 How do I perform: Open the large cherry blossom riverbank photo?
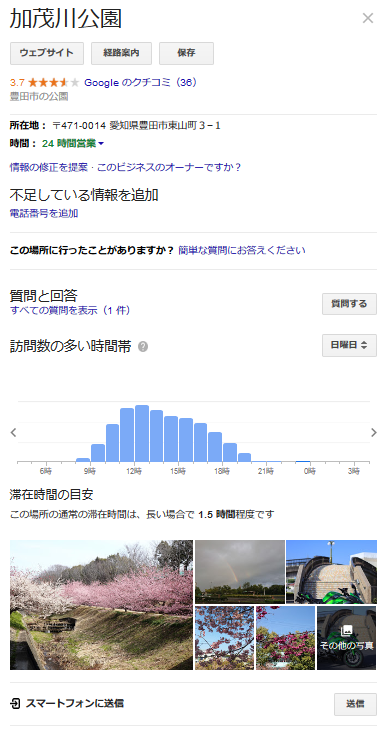point(101,605)
